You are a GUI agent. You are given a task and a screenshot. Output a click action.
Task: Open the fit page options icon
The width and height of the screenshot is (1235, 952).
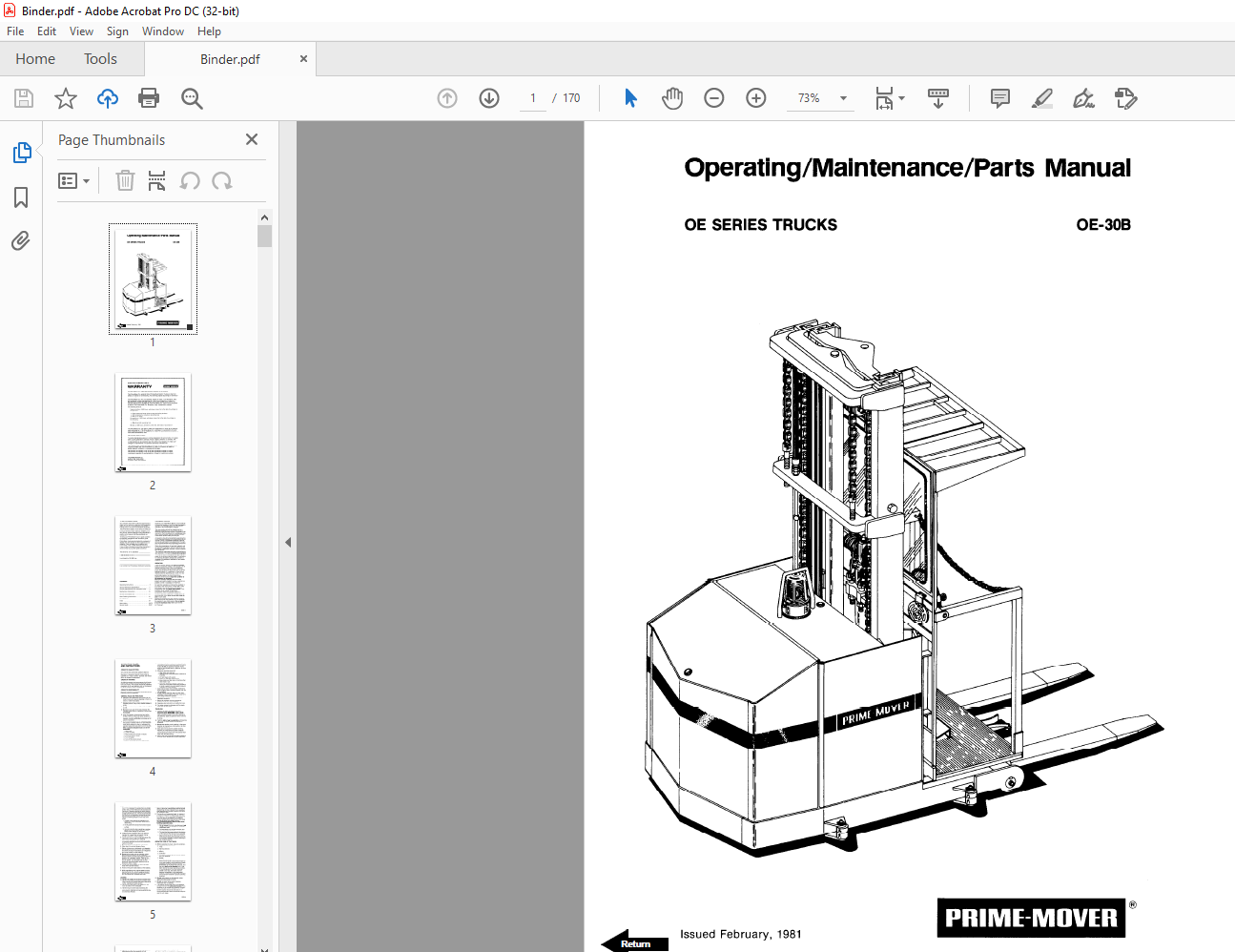889,98
